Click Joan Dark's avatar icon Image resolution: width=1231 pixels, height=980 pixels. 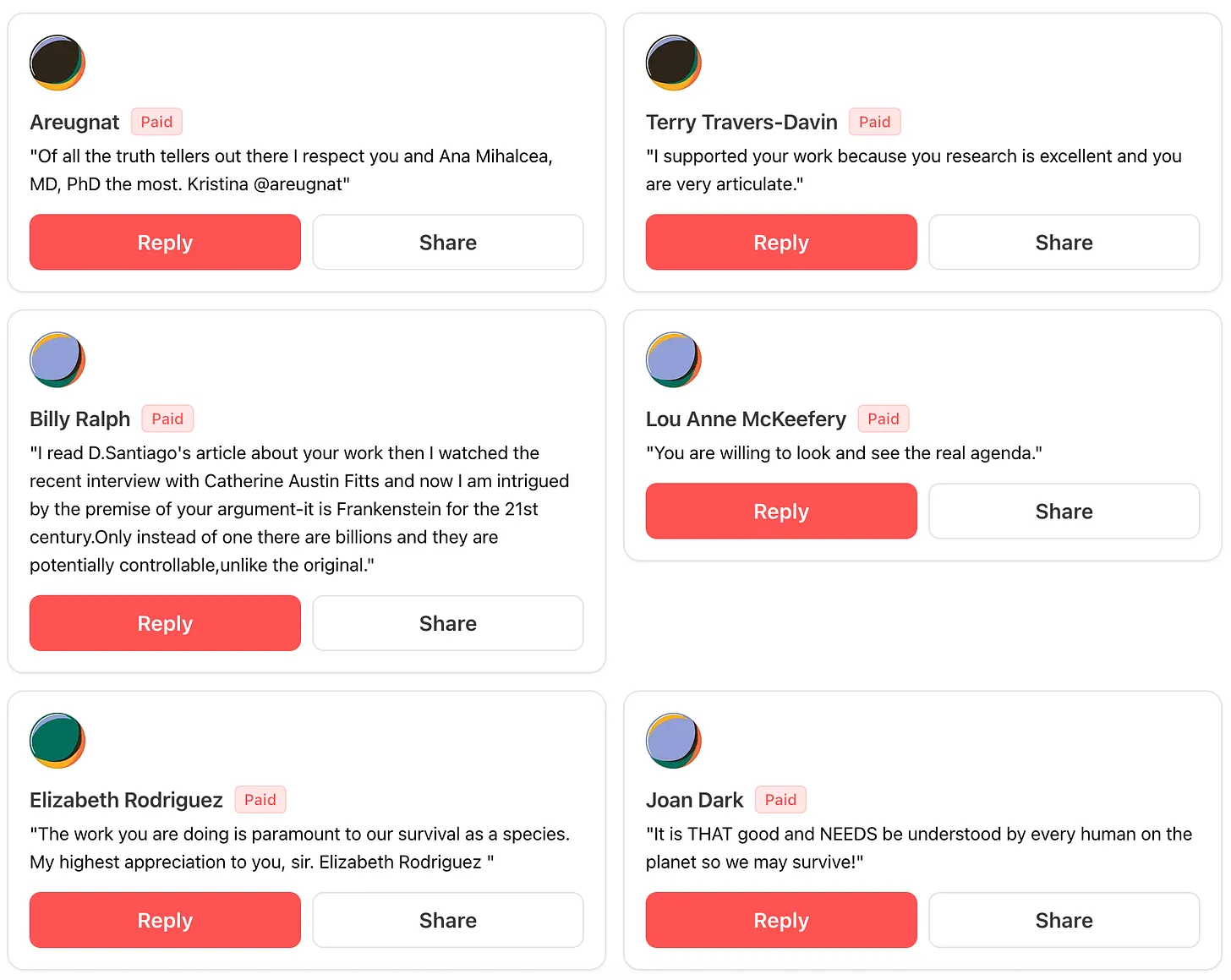(x=674, y=741)
